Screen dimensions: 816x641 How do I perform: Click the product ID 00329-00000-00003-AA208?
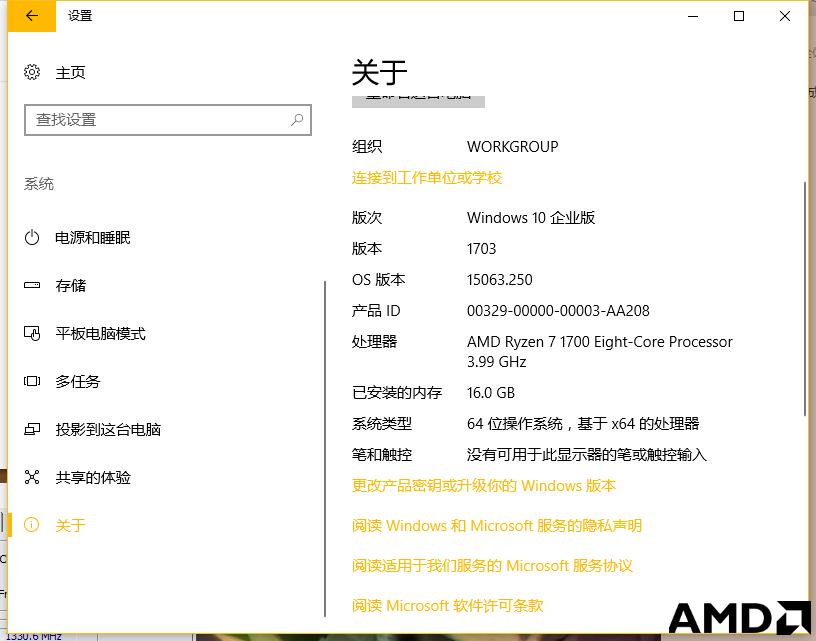pos(558,311)
